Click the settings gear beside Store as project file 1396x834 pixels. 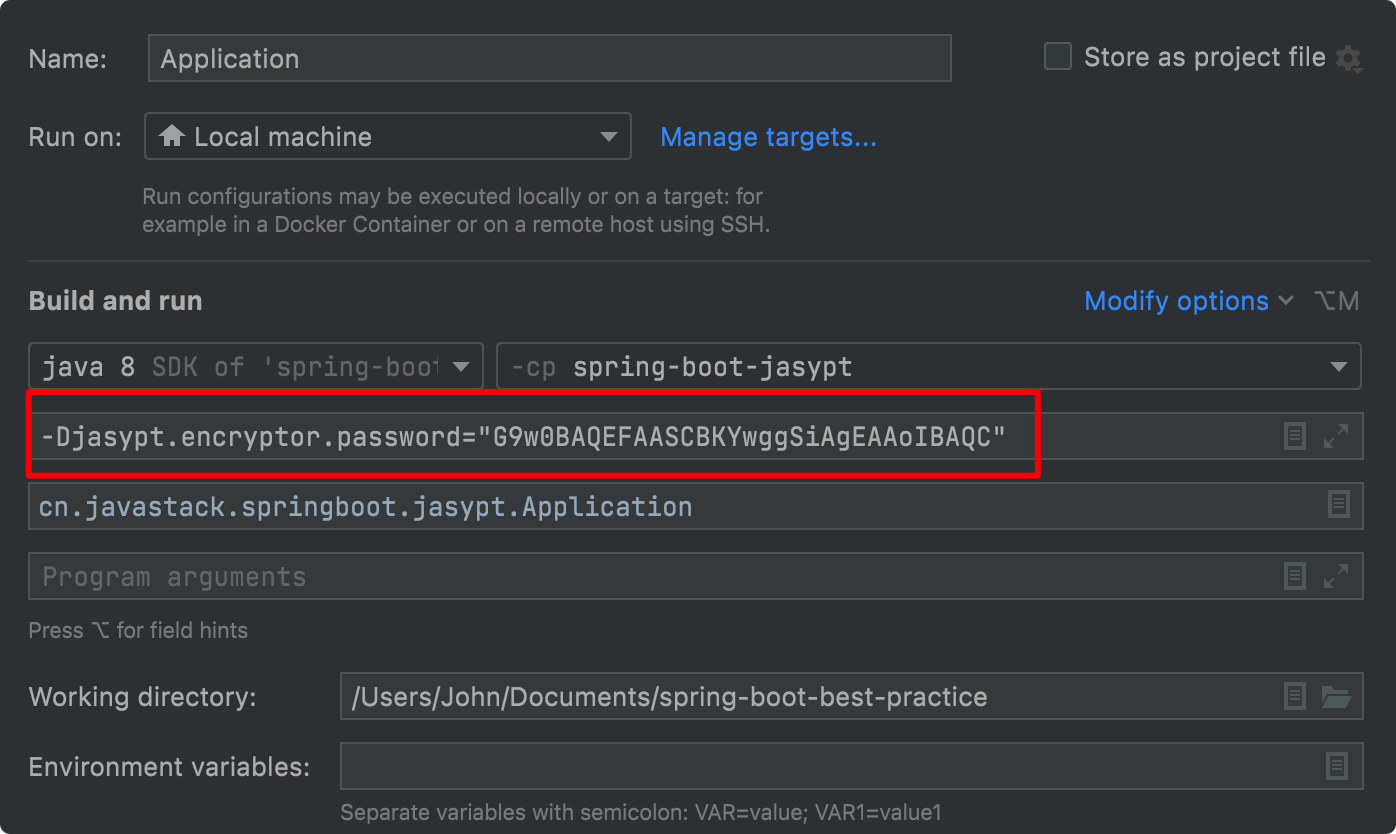1351,57
